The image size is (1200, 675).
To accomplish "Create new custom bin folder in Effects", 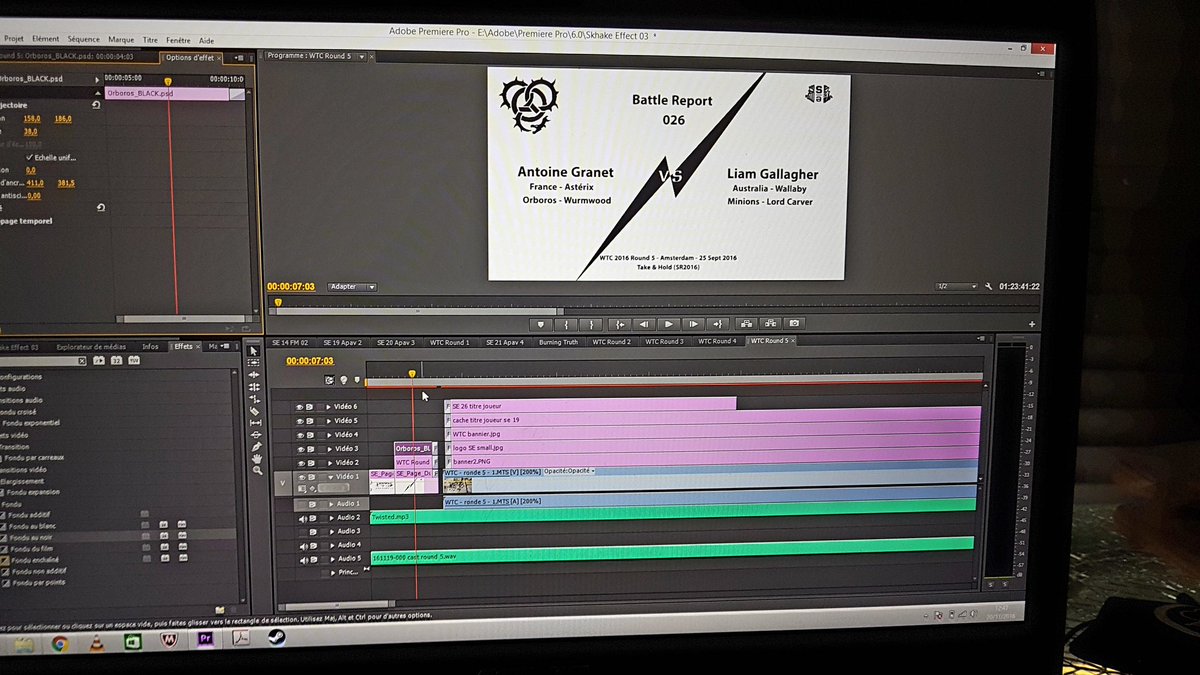I will coord(219,609).
